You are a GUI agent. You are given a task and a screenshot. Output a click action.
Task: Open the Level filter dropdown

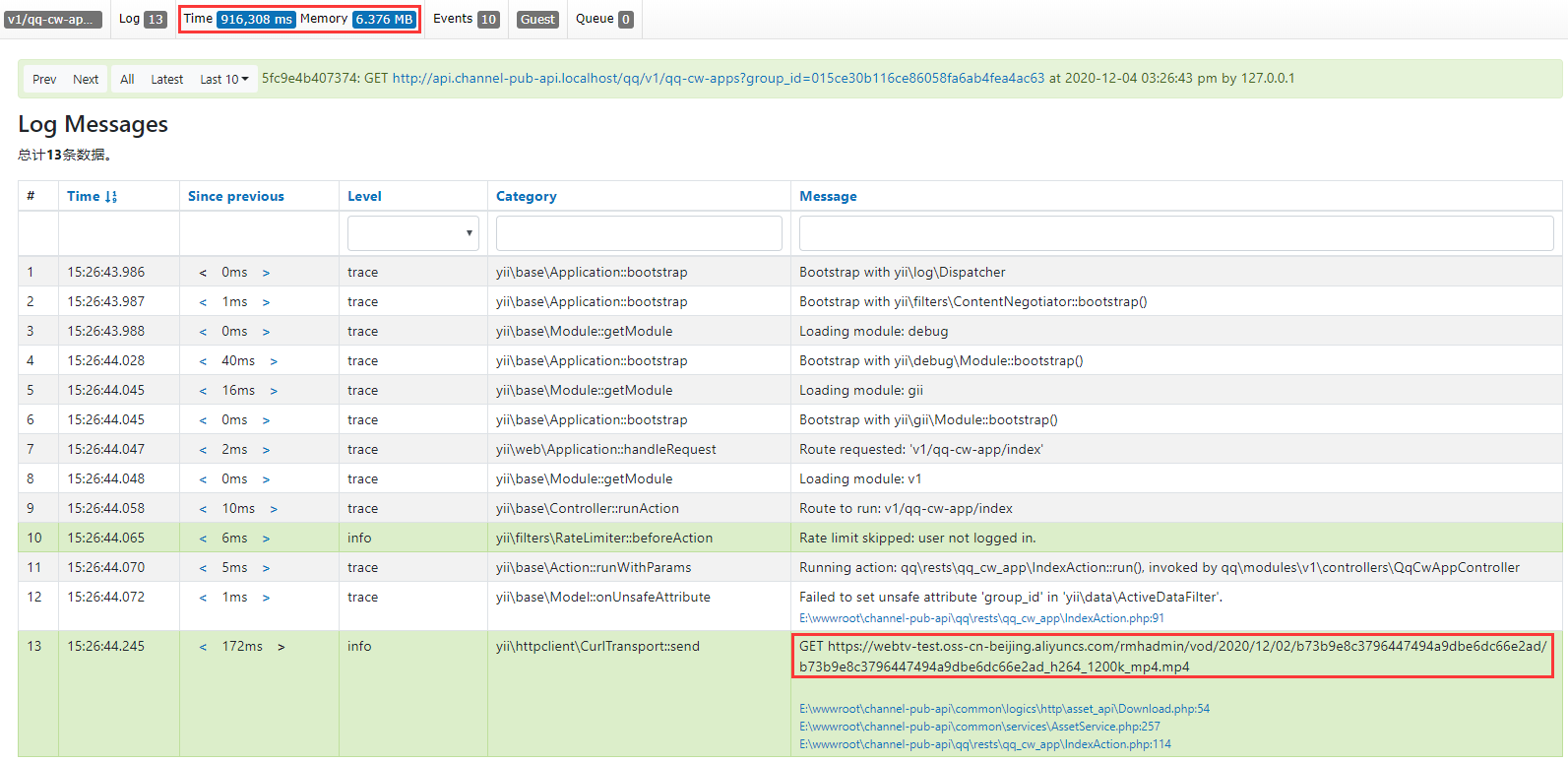point(412,233)
